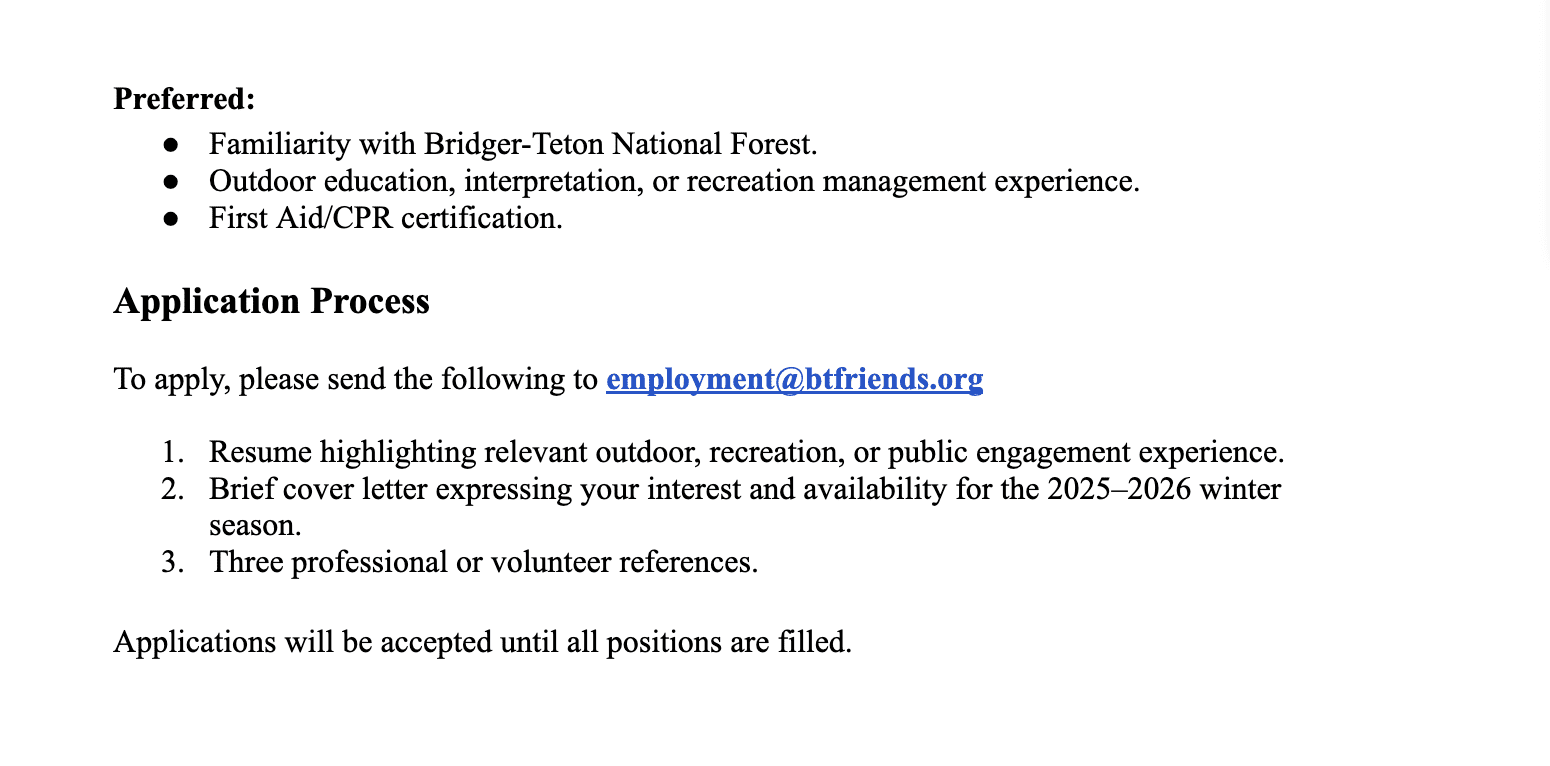Click "Applications will be accepted" closing sentence
Screen dimensions: 1550x766
click(x=482, y=642)
